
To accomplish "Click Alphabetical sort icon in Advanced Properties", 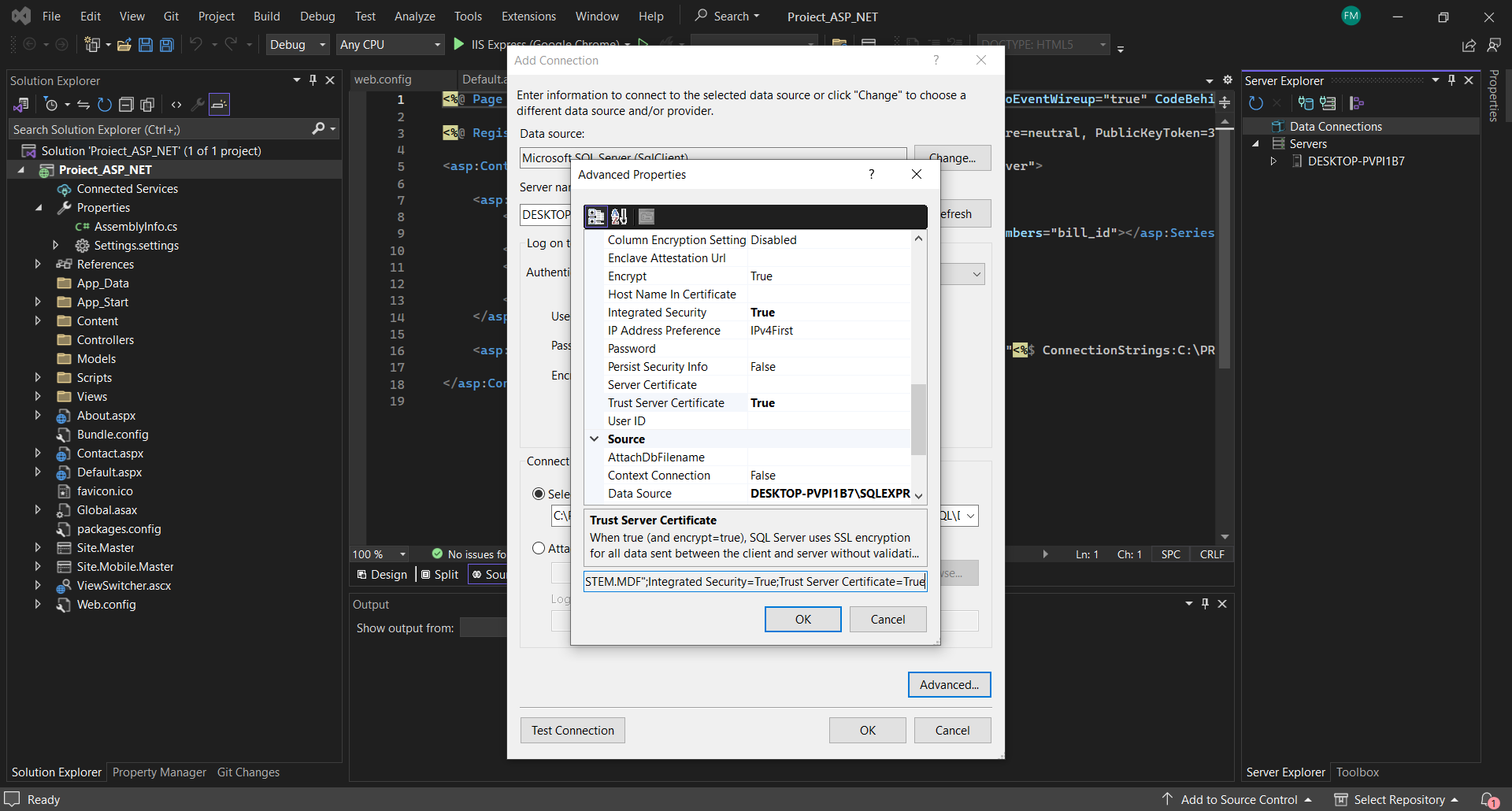I will [619, 217].
